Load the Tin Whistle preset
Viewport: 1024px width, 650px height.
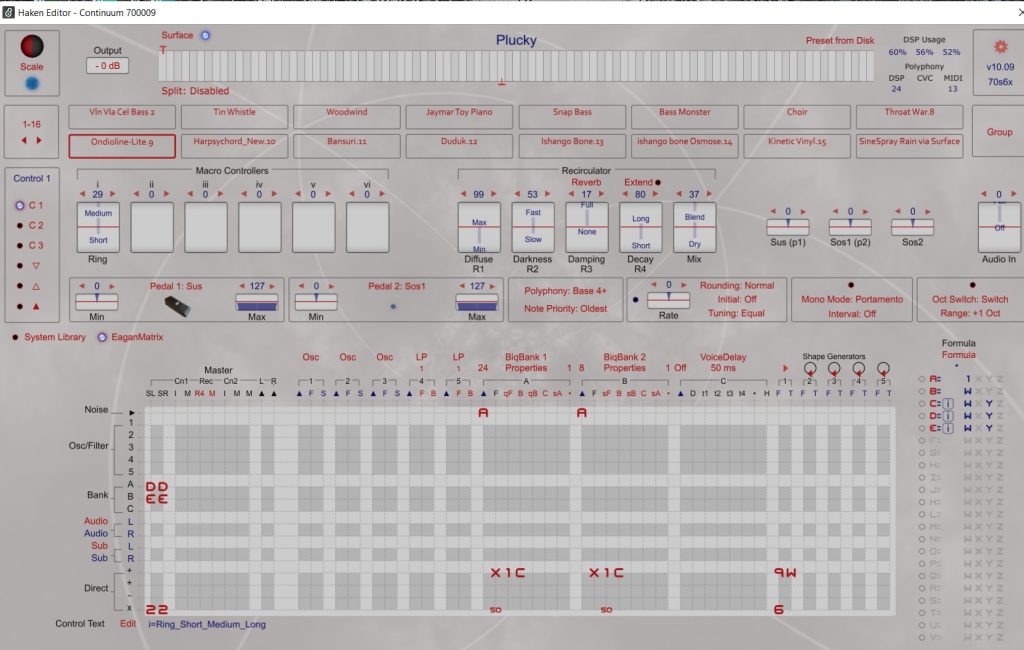click(234, 117)
